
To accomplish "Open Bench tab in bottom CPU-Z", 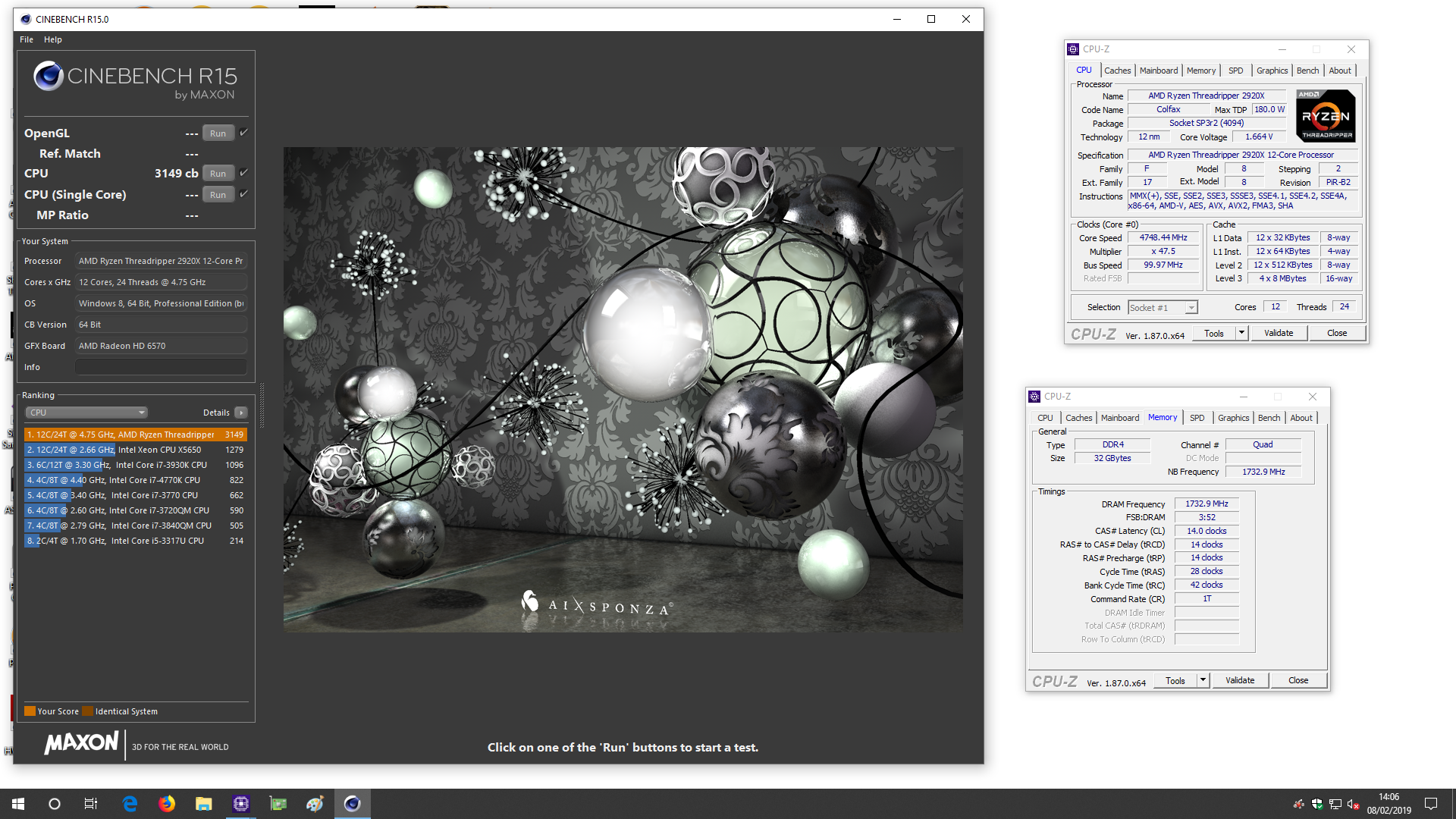I will (1269, 418).
